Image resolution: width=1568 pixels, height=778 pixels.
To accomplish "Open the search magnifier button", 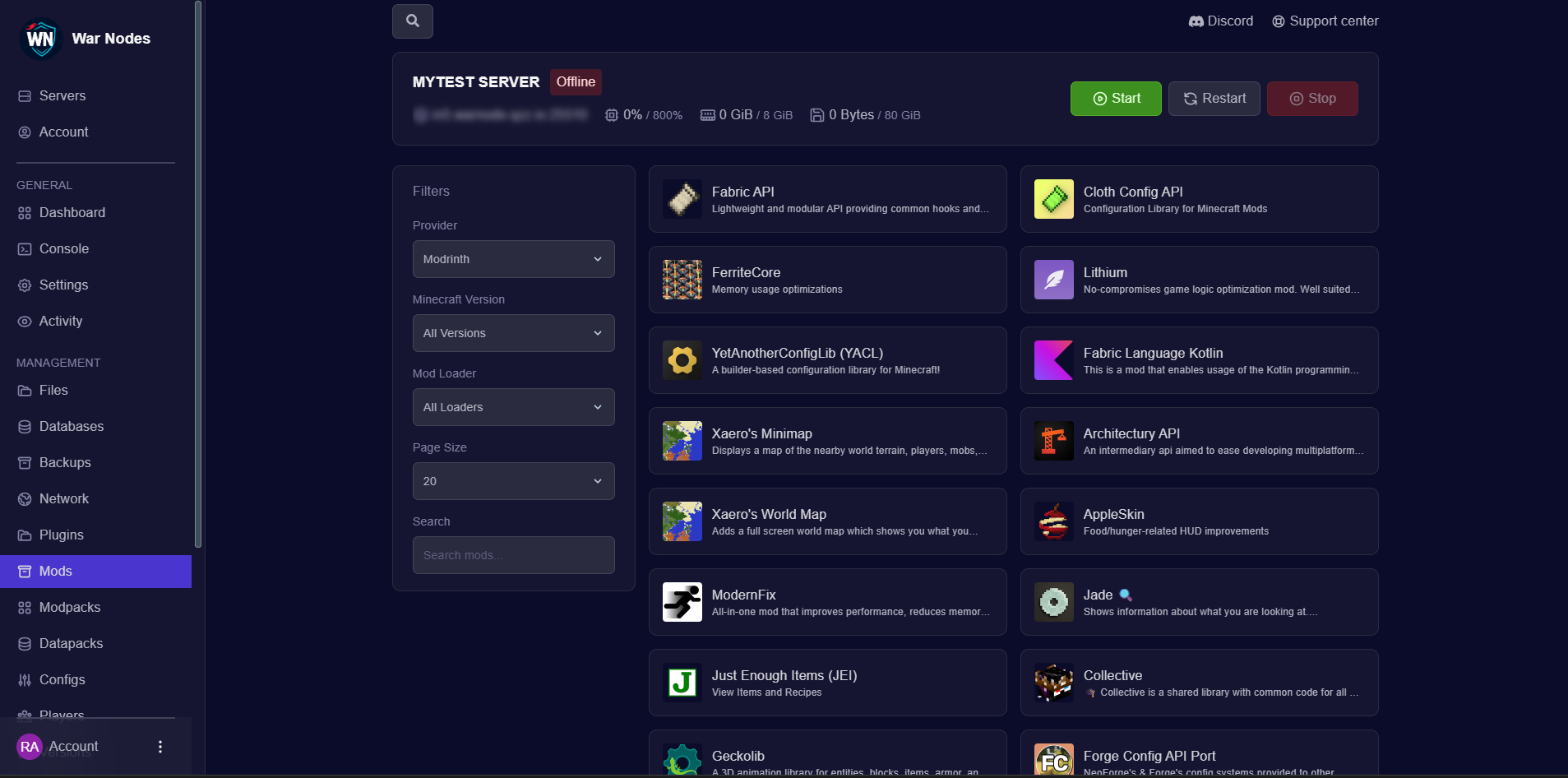I will point(413,21).
